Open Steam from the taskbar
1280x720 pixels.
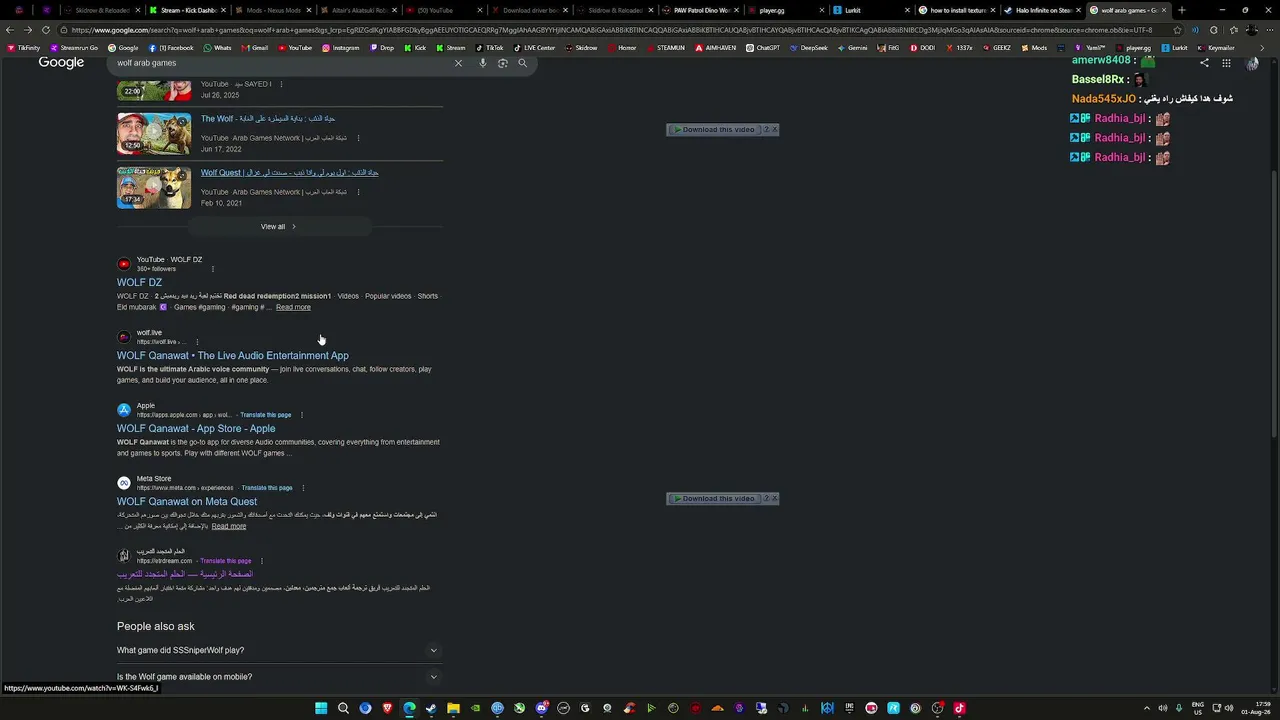coord(431,708)
